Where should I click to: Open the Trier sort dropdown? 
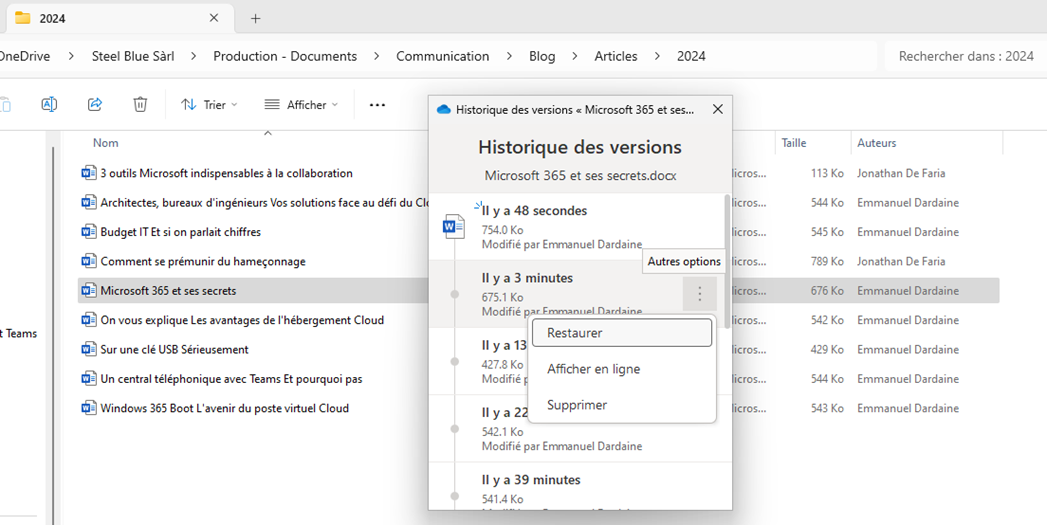point(209,105)
